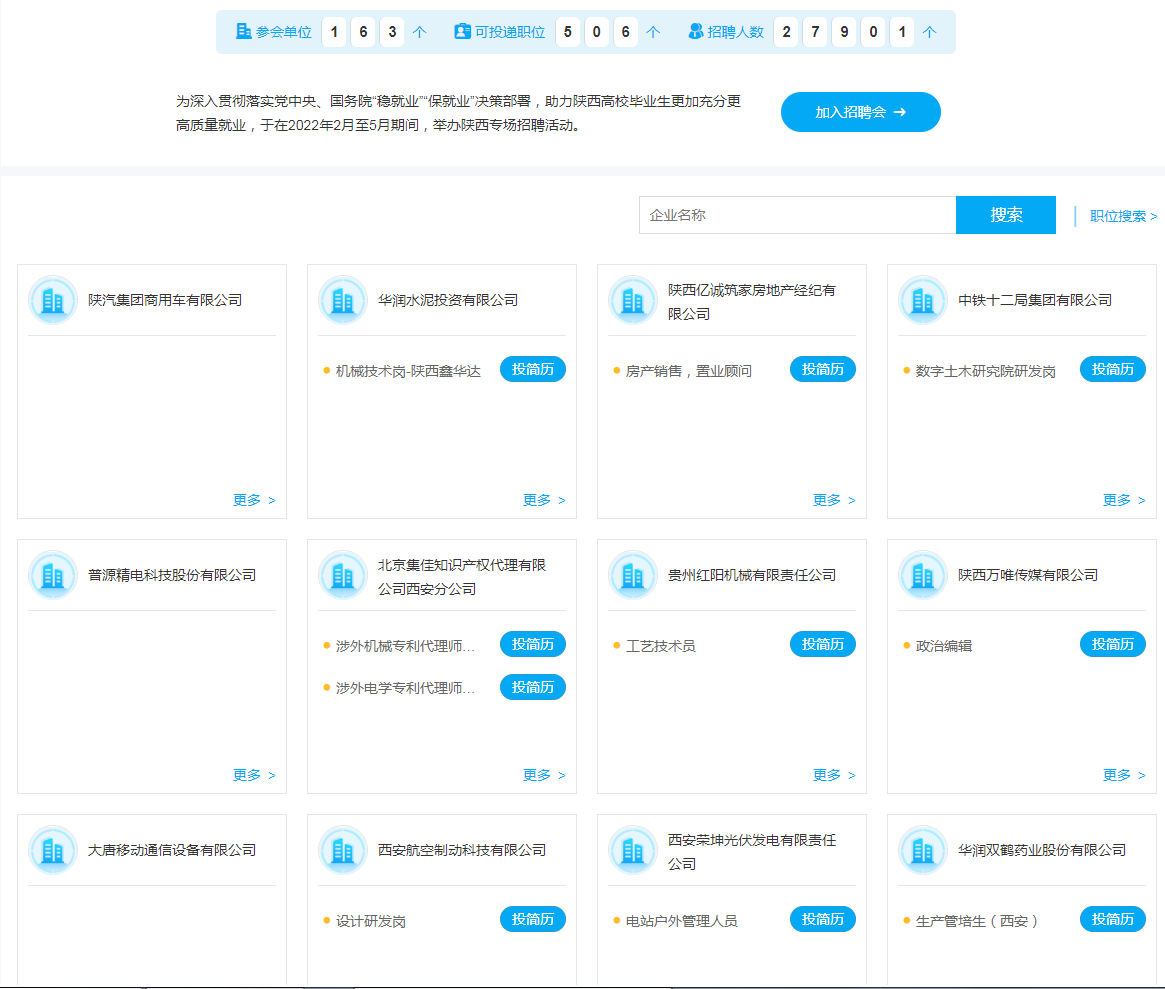1165x989 pixels.
Task: Submit resume for 电站户外管理人员
Action: pyautogui.click(x=822, y=919)
